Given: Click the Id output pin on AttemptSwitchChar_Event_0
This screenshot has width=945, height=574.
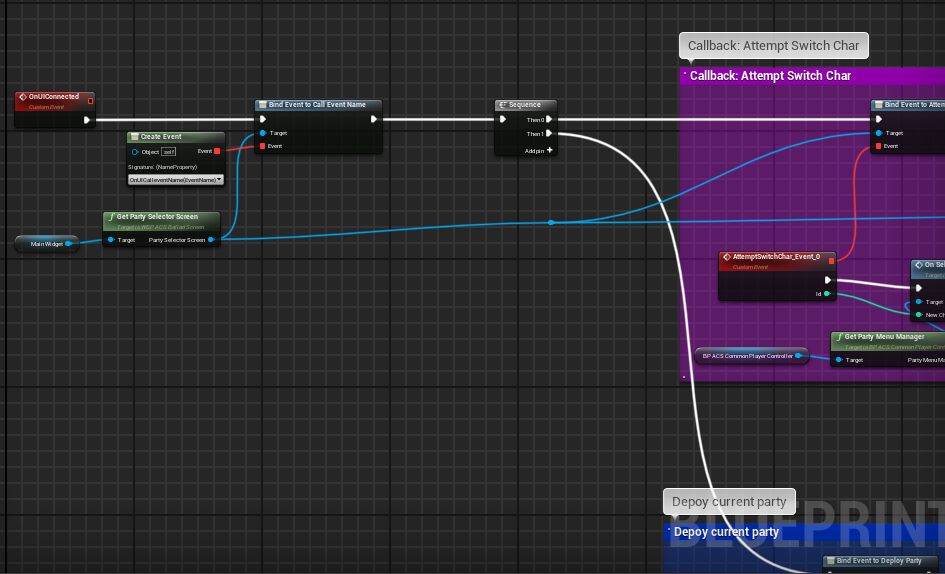Looking at the screenshot, I should pyautogui.click(x=827, y=294).
